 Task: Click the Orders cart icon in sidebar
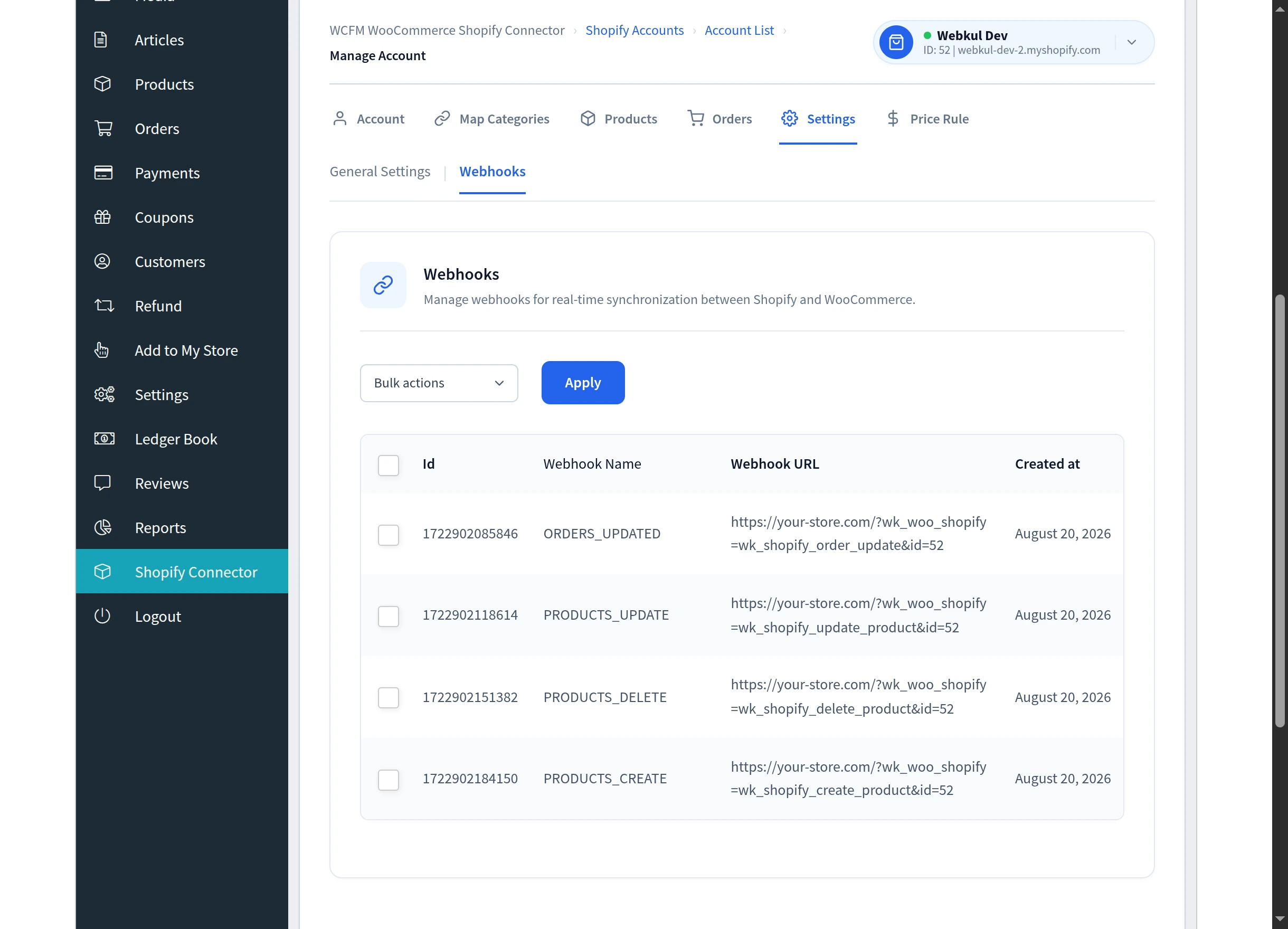click(x=103, y=128)
